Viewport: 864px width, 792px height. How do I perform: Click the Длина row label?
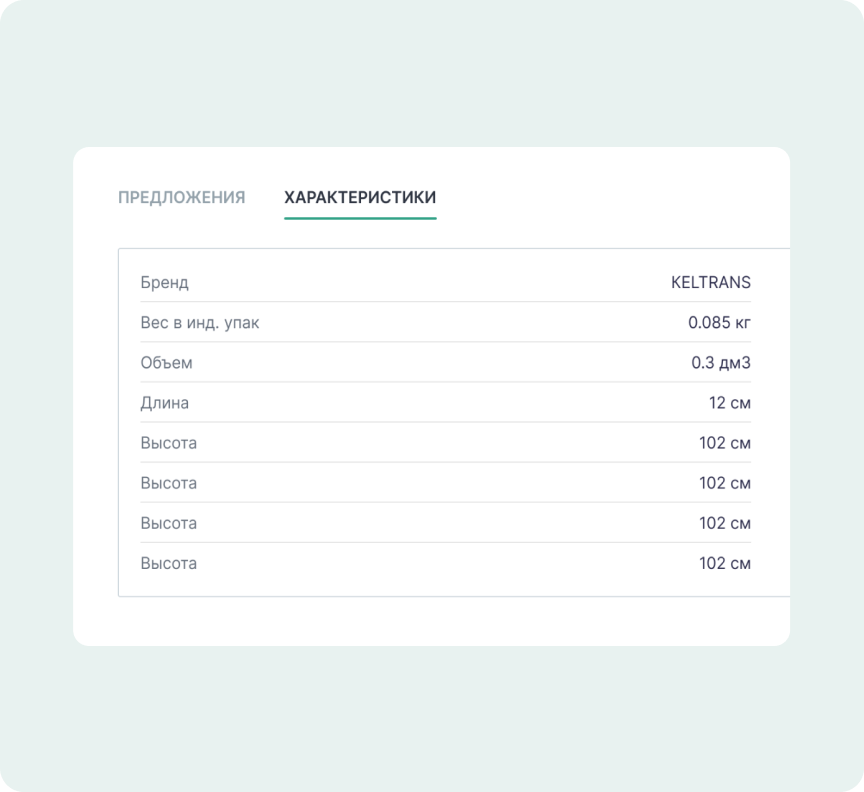165,403
